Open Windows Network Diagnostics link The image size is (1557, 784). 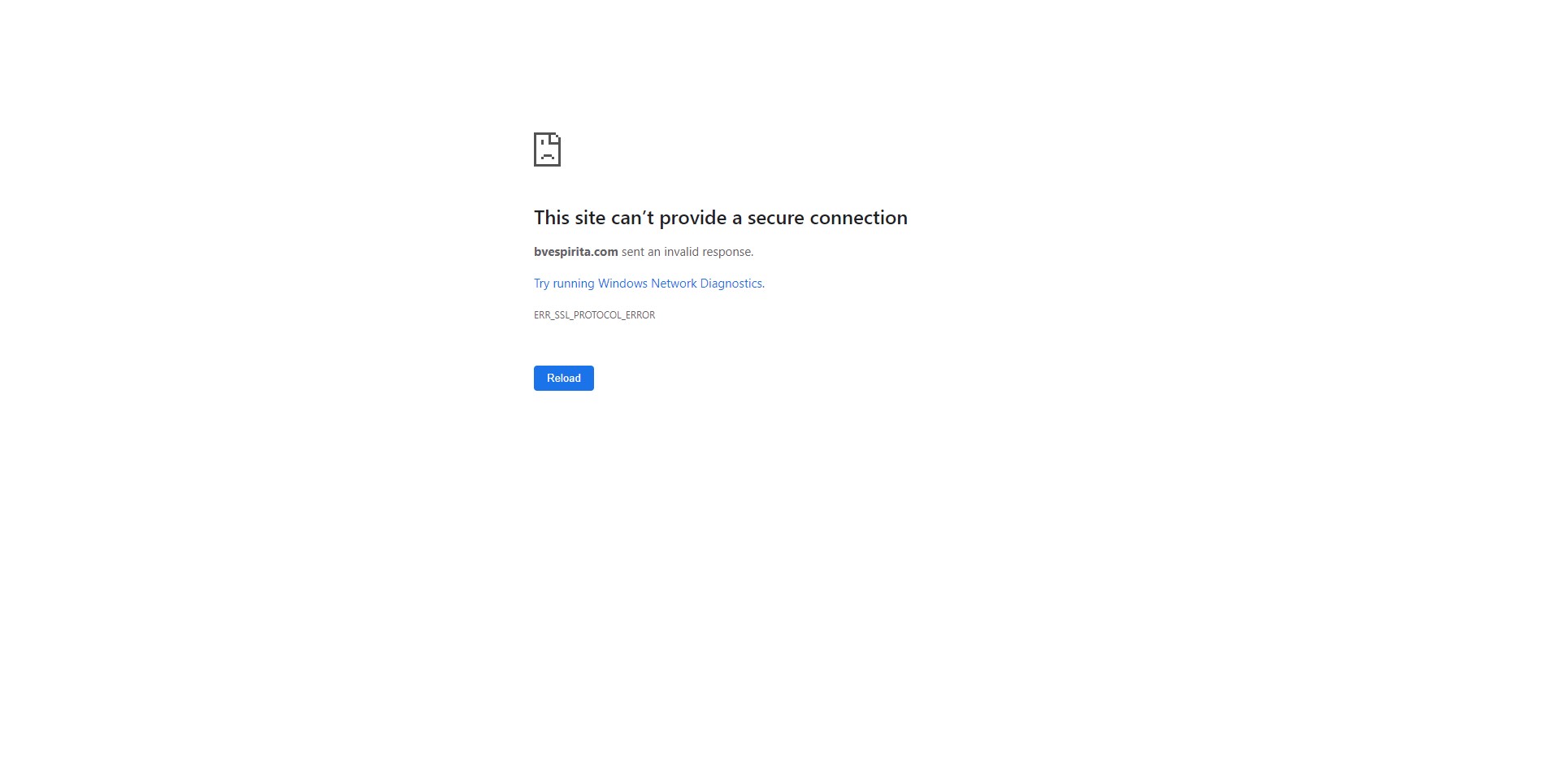[648, 284]
